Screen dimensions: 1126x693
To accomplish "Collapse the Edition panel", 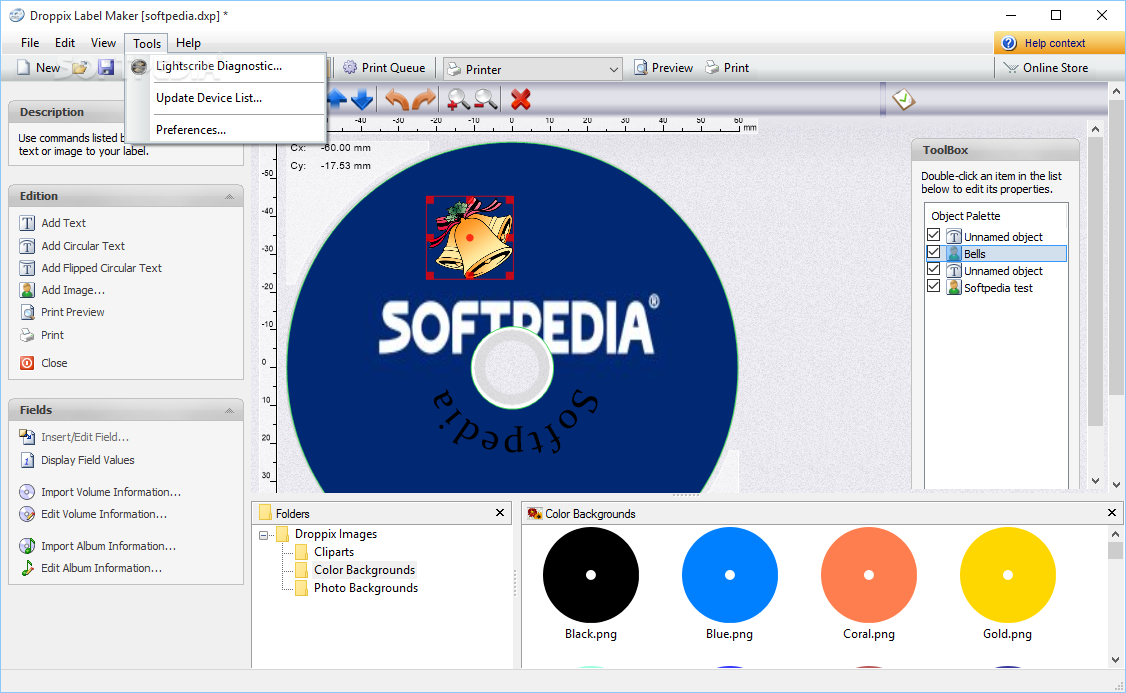I will (x=229, y=197).
